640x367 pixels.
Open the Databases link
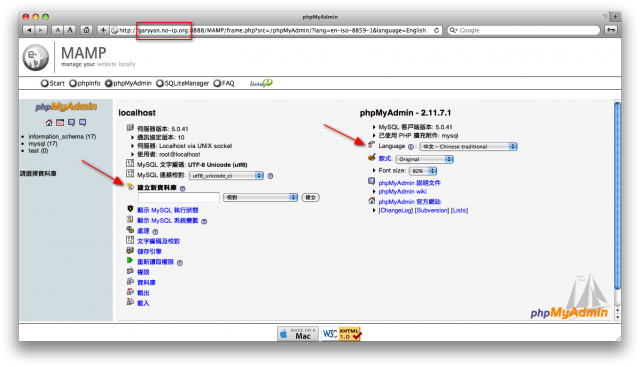pyautogui.click(x=146, y=282)
